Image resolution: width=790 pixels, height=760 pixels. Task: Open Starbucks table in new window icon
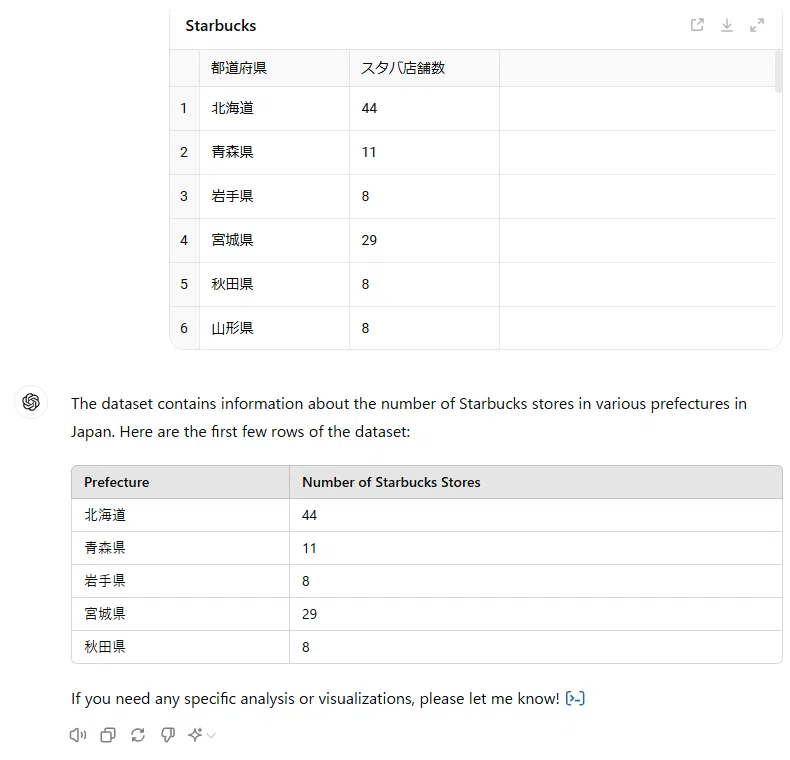pyautogui.click(x=697, y=25)
